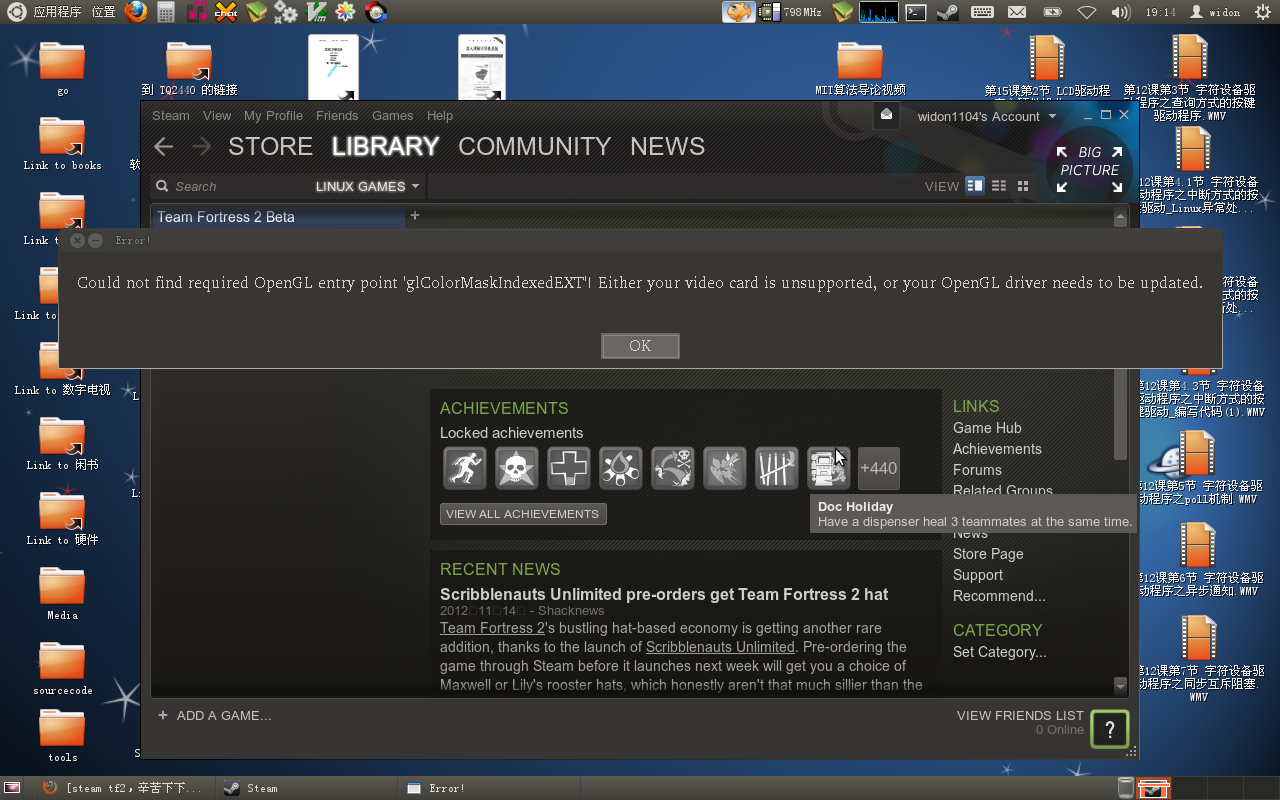The height and width of the screenshot is (800, 1280).
Task: Click the leaf-like achievement icon
Action: (x=725, y=468)
